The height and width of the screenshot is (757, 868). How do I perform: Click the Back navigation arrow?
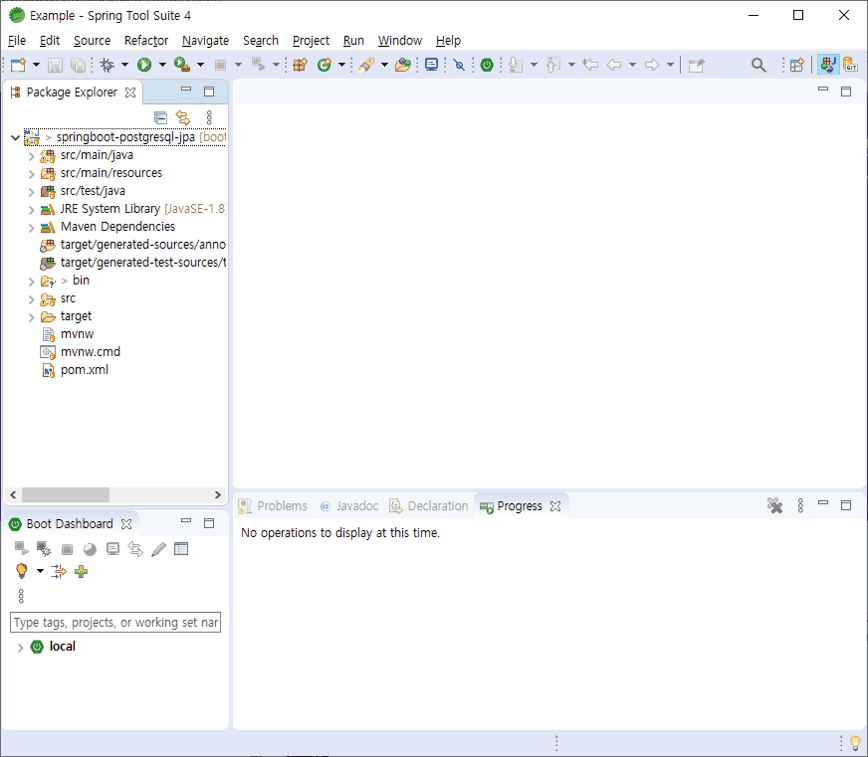click(x=614, y=65)
